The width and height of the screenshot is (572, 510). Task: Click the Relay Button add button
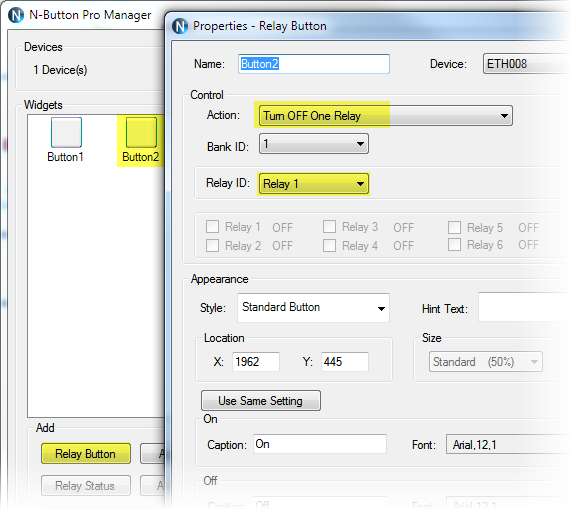[x=86, y=453]
